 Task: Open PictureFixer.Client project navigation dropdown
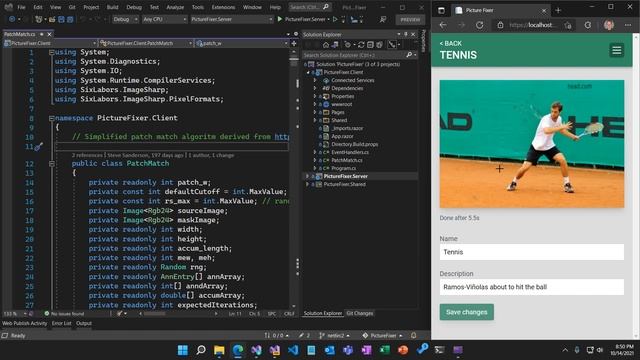click(50, 43)
